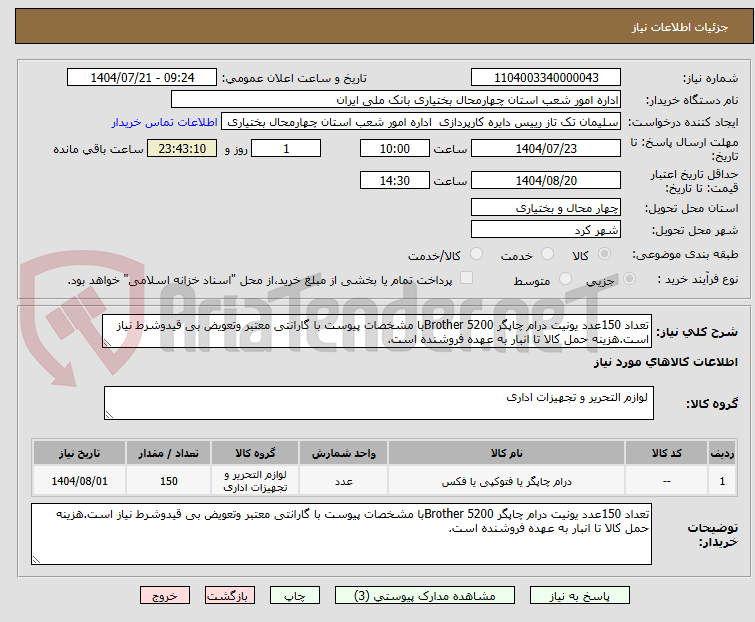The image size is (755, 622).
Task: Click resize handle of توضیحات خریدار textarea
Action: click(36, 559)
